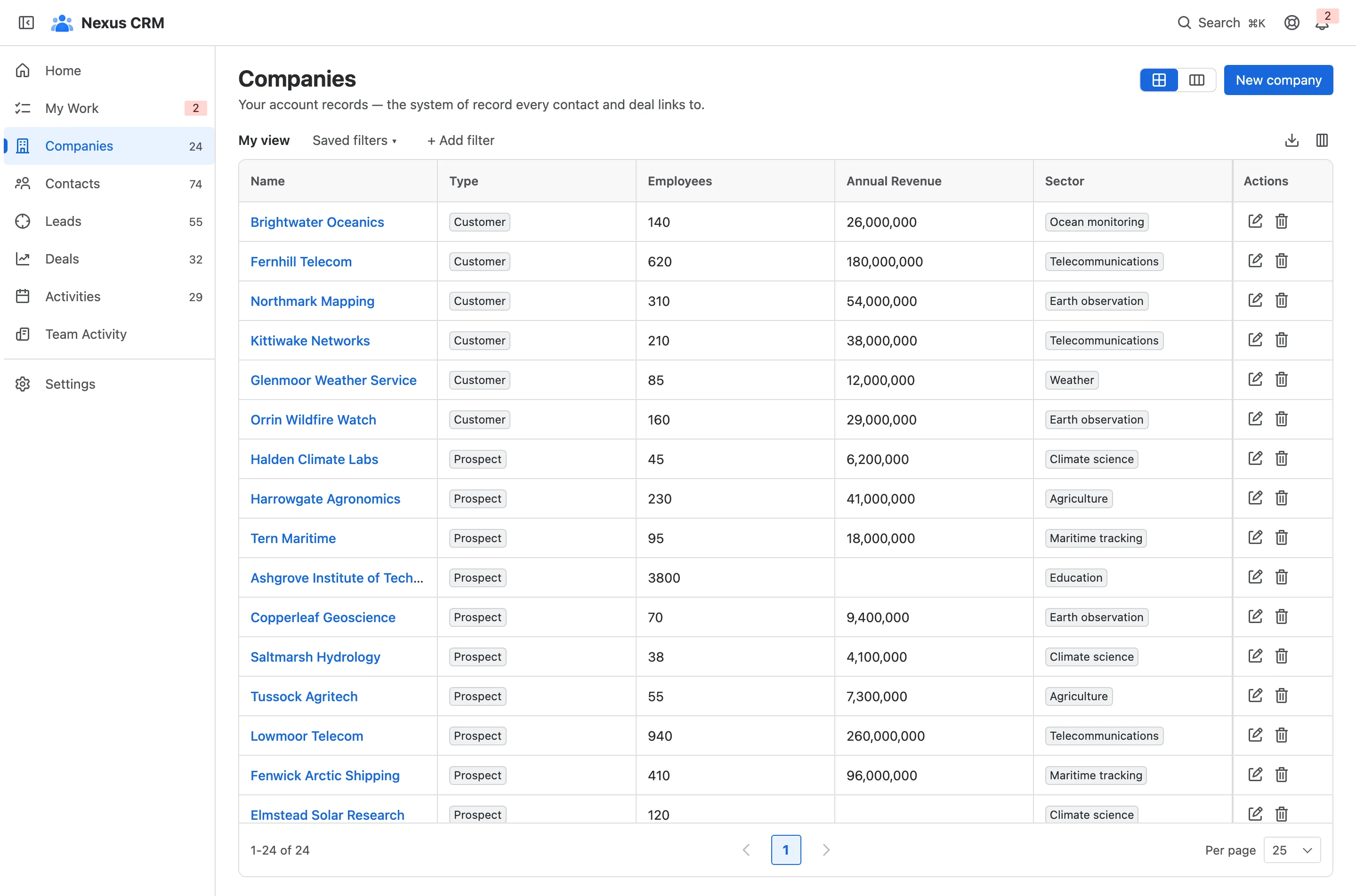Select the My view tab
The height and width of the screenshot is (896, 1356).
(264, 141)
